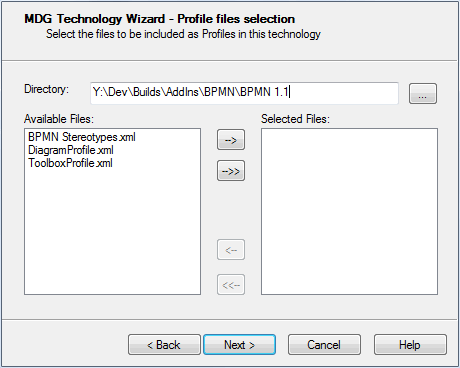Move all files with the -->> button
Image resolution: width=460 pixels, height=368 pixels.
(x=231, y=171)
